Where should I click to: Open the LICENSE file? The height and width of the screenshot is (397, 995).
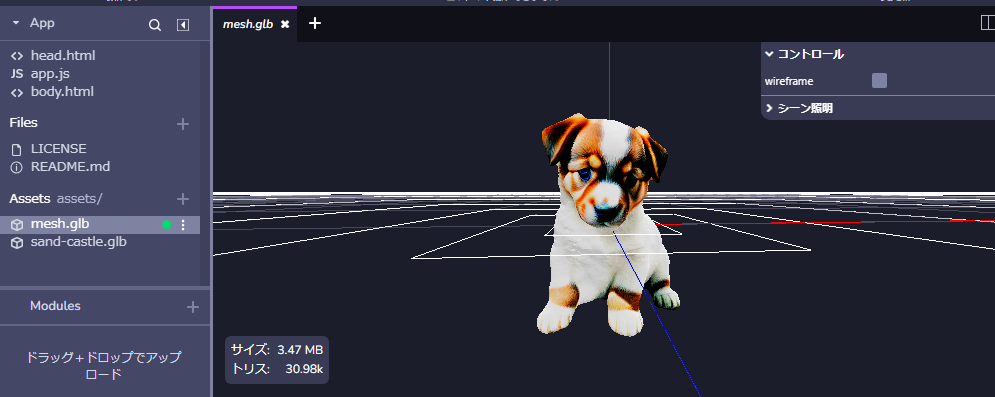[58, 149]
